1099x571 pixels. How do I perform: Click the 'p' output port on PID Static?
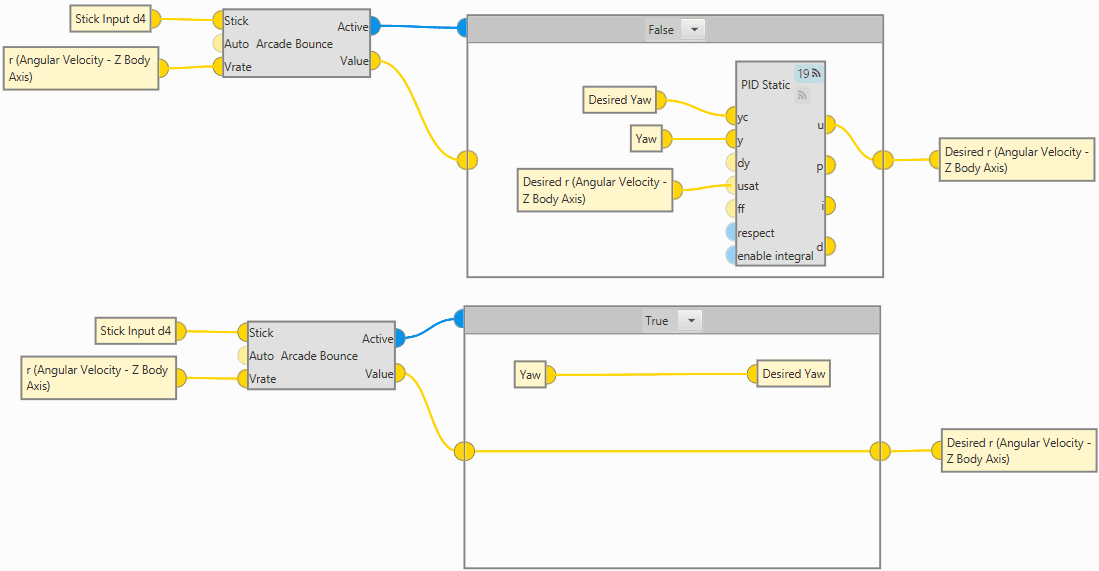click(x=826, y=166)
